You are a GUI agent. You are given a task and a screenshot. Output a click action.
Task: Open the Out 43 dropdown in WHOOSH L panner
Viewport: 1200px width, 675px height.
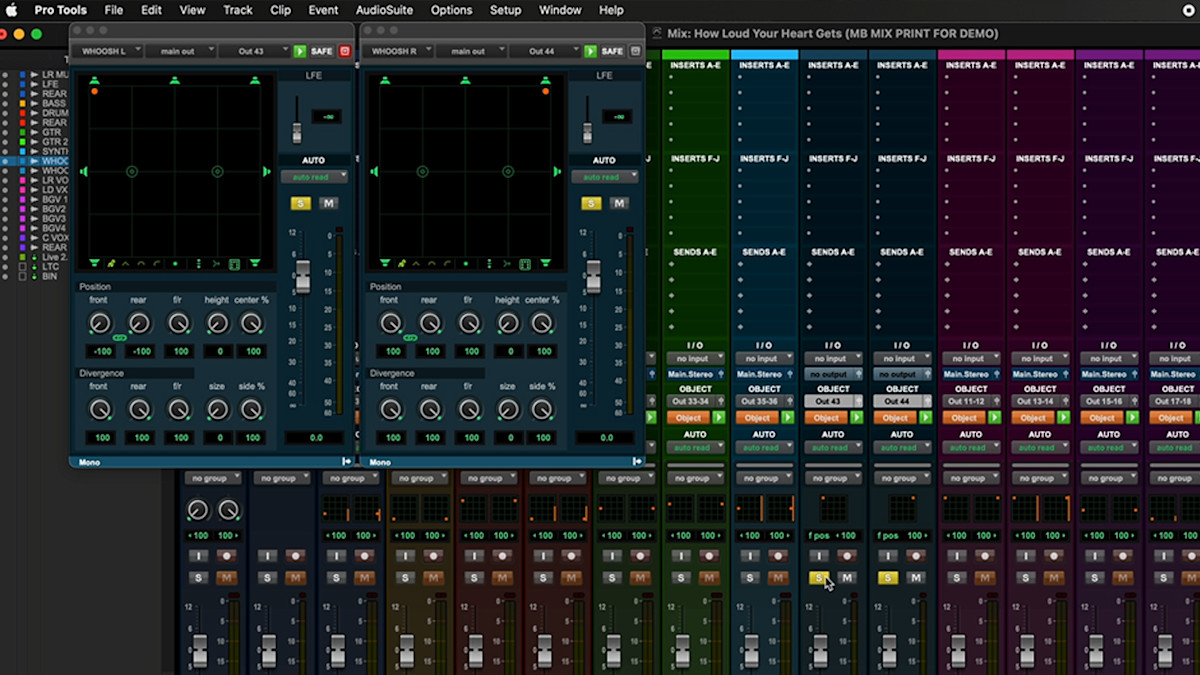click(x=255, y=51)
